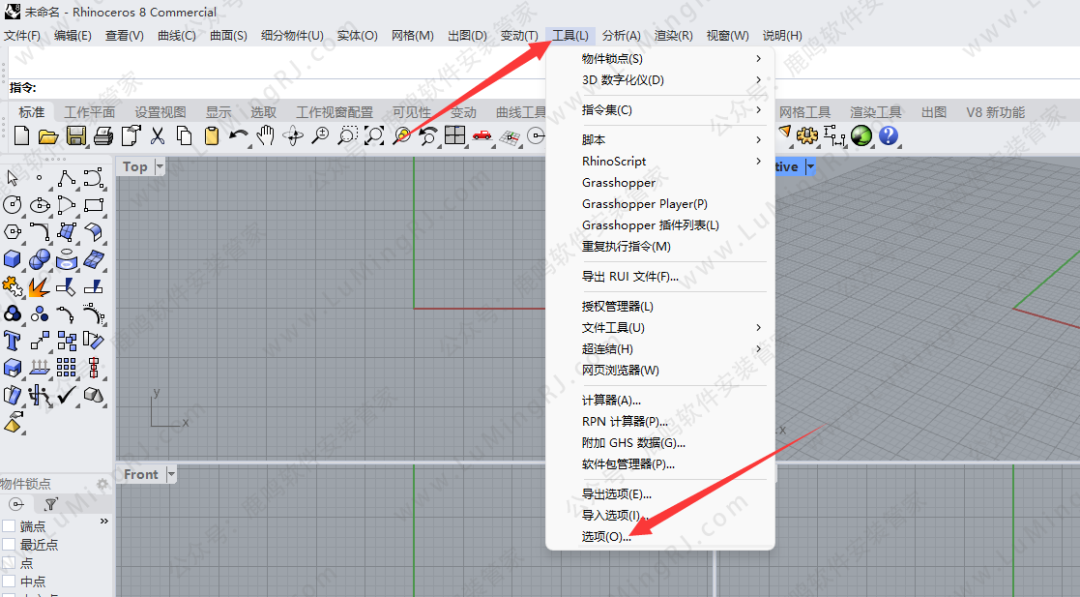Switch to the 工作平面 toolbar tab
1080x597 pixels.
90,112
